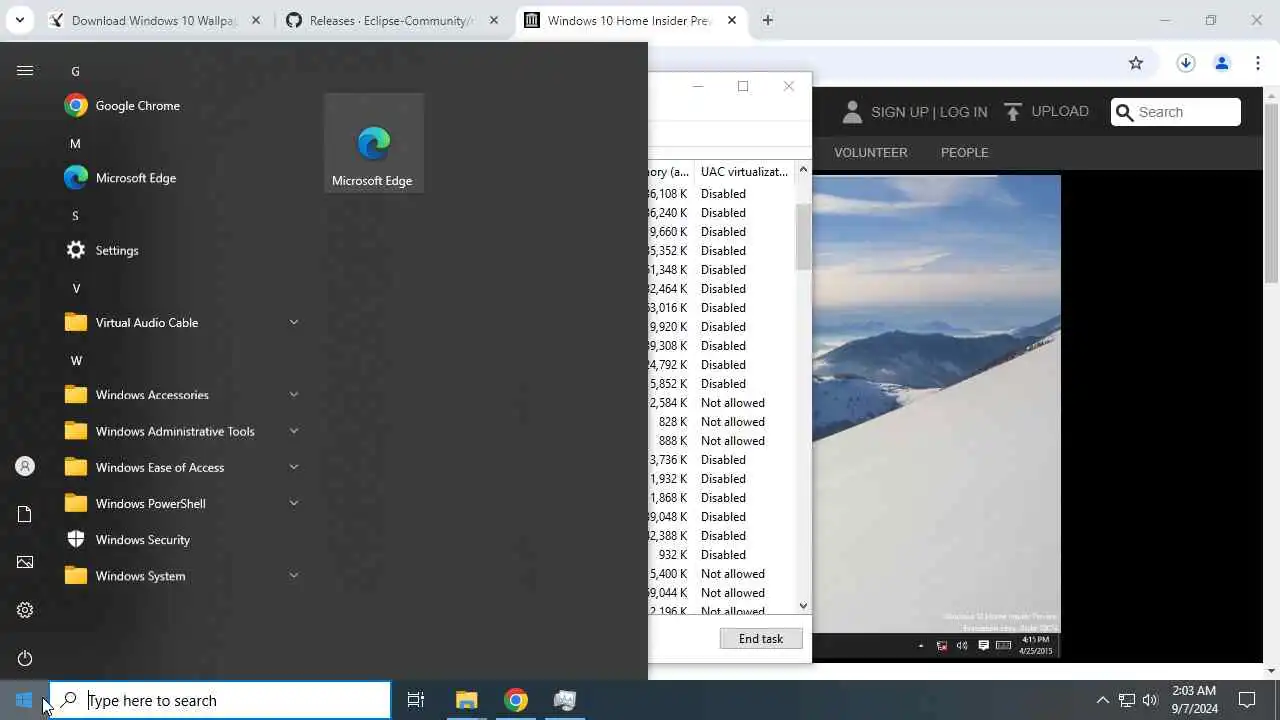Open Settings from the Start app list
The height and width of the screenshot is (720, 1280).
coord(180,250)
